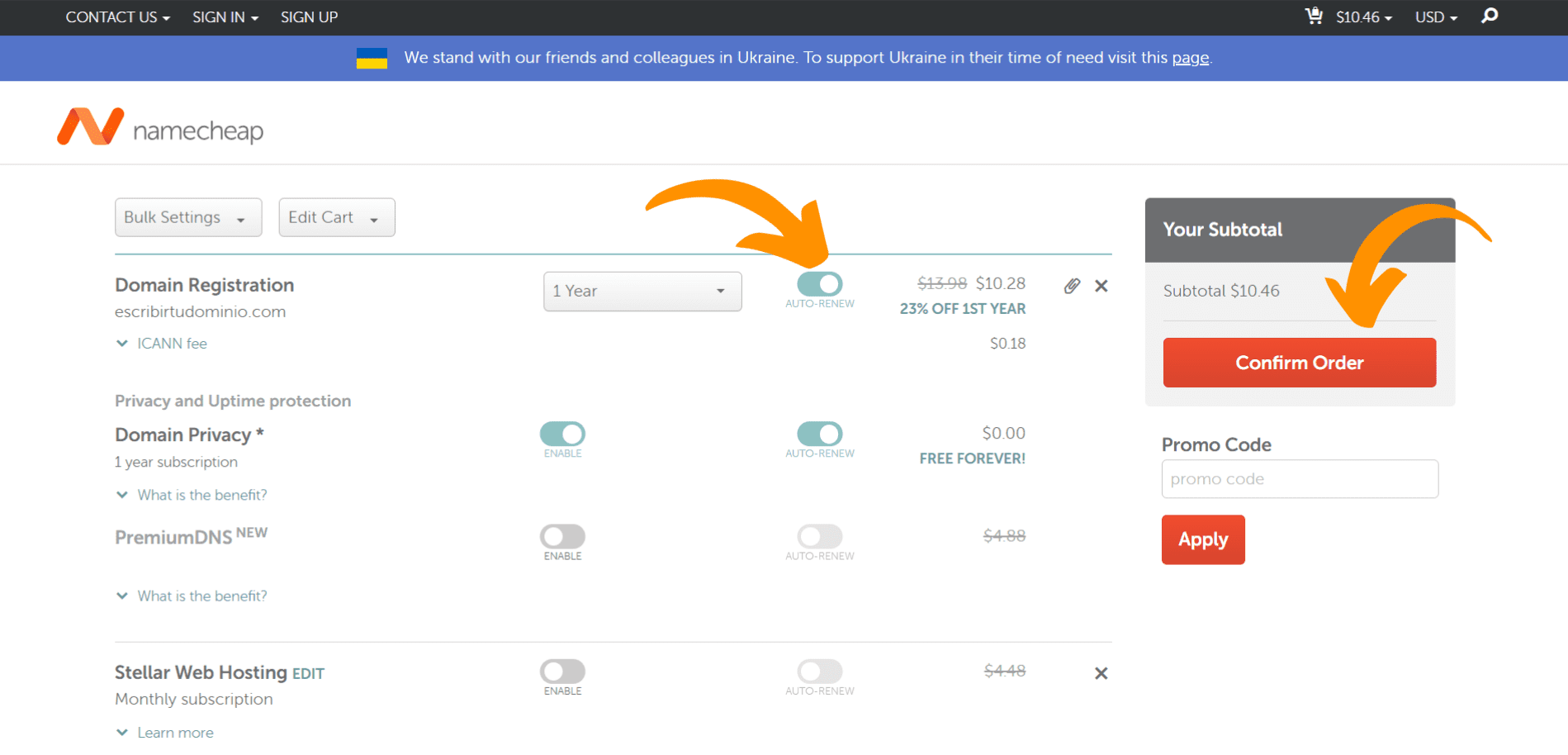
Task: Click the paperclip icon for Domain Registration
Action: [1072, 286]
